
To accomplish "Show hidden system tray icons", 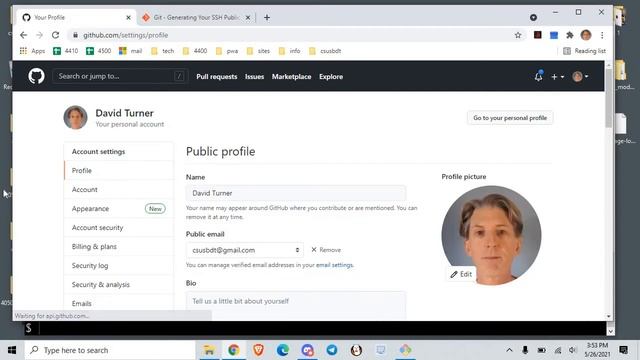I will coord(509,350).
